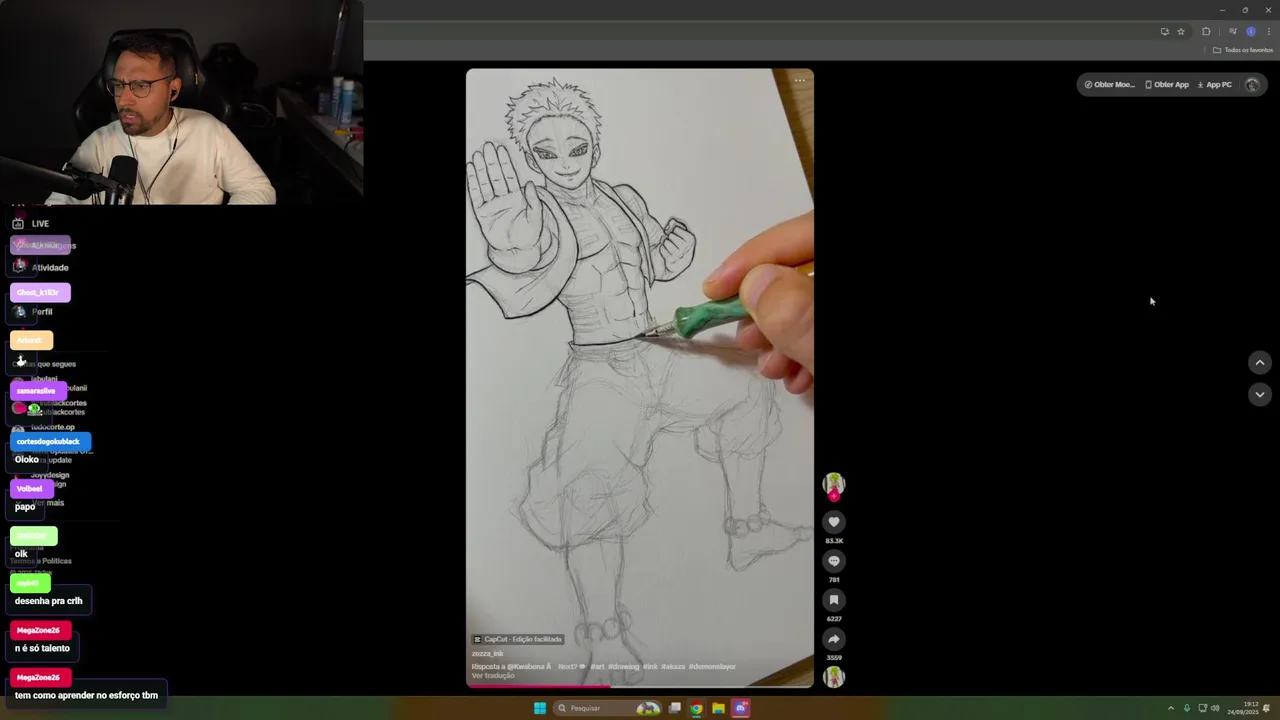Open the Atividade sidebar item
This screenshot has width=1280, height=720.
tap(41, 268)
